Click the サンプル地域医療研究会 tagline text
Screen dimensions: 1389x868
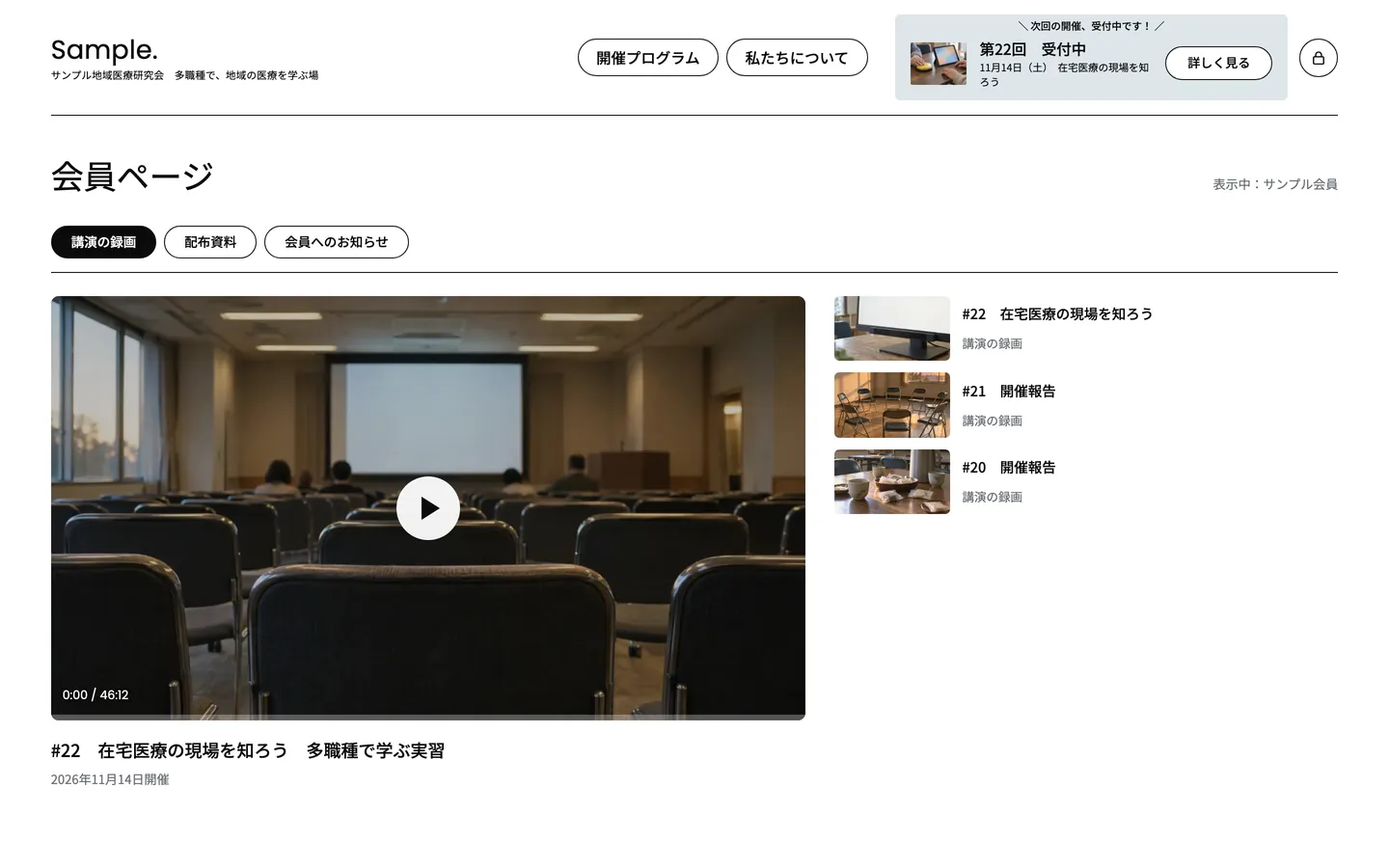[184, 75]
